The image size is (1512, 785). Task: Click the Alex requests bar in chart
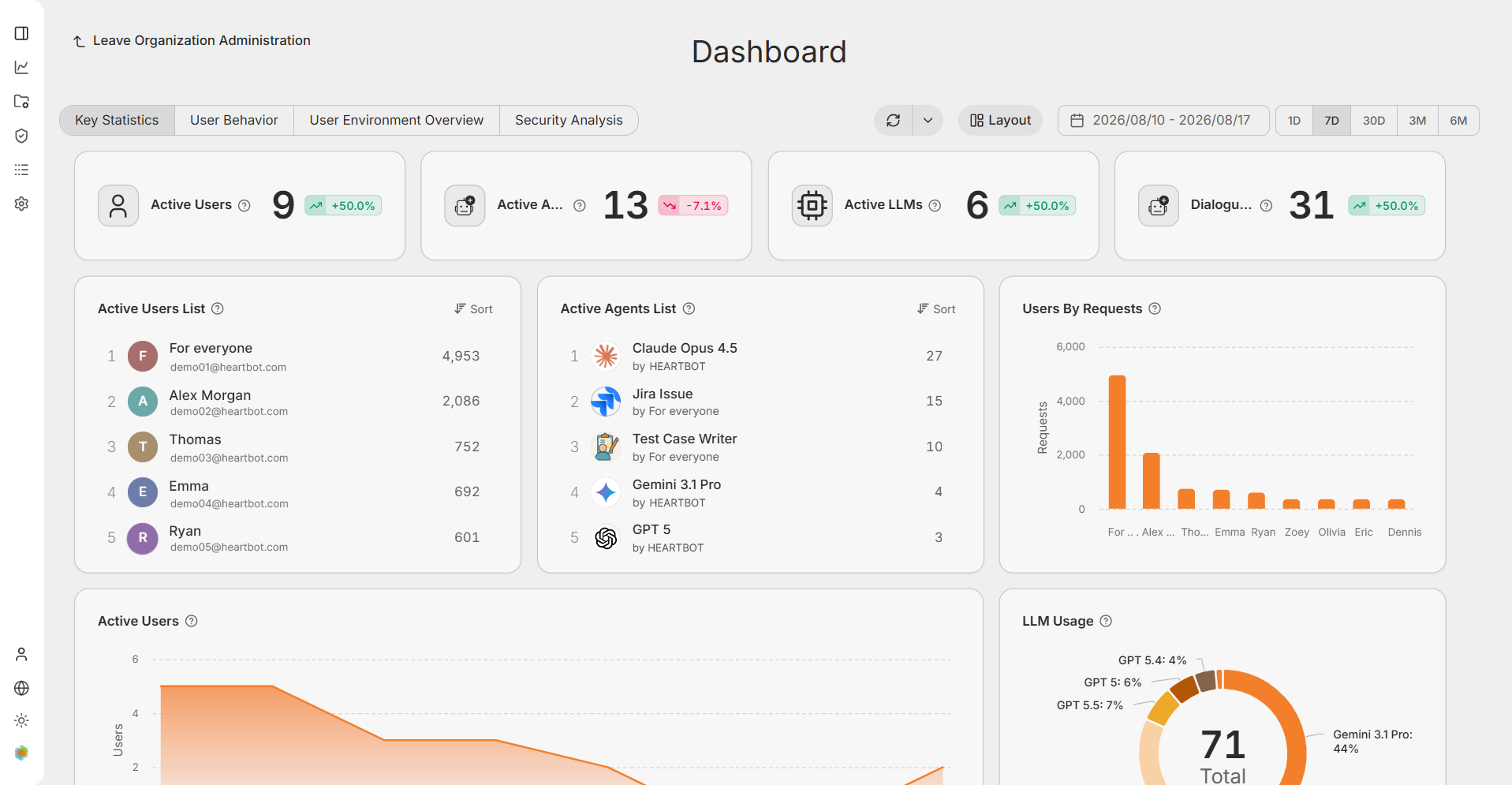click(1152, 481)
